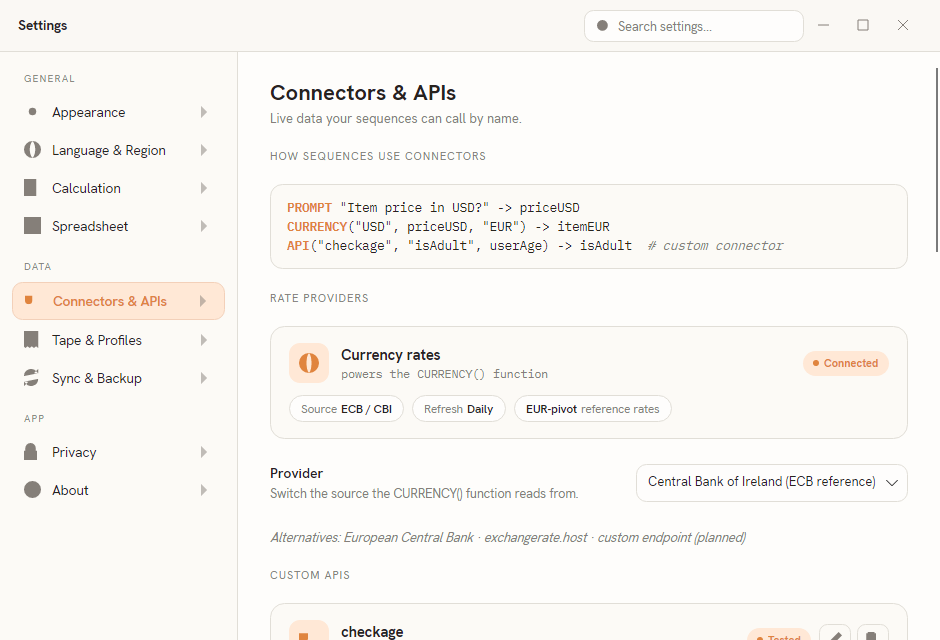Click HOW SEQUENCES USE CONNECTORS label
The height and width of the screenshot is (640, 940).
378,156
